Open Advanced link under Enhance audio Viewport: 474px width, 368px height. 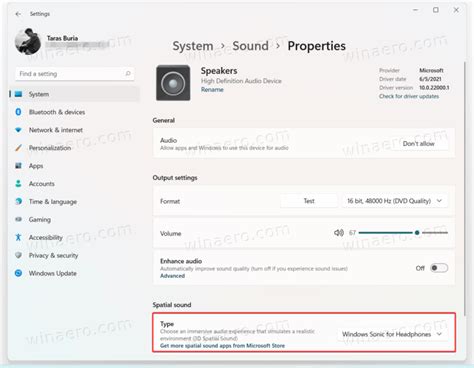coord(172,276)
